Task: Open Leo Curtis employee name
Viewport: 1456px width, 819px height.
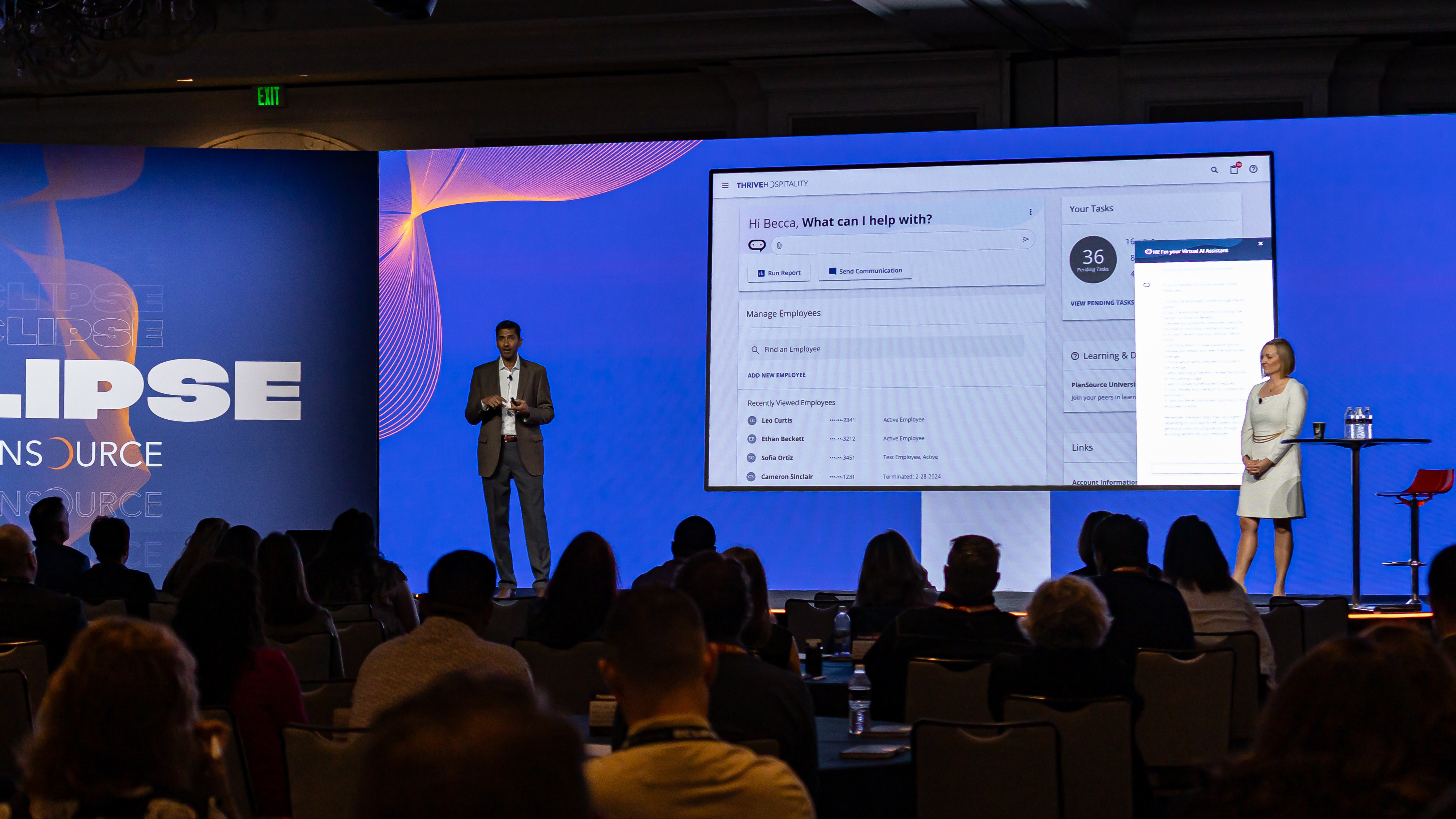Action: 777,421
